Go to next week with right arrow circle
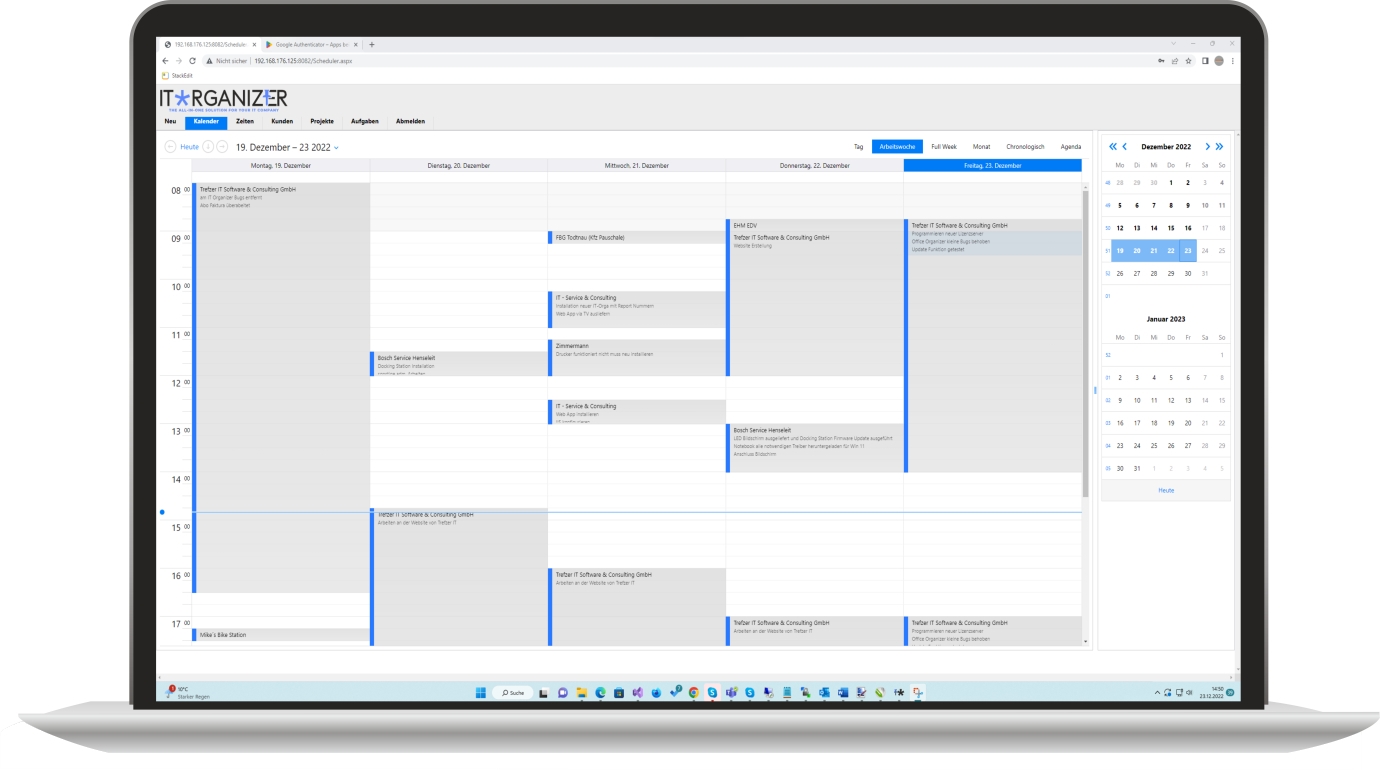Viewport: 1380px width, 770px height. click(222, 147)
